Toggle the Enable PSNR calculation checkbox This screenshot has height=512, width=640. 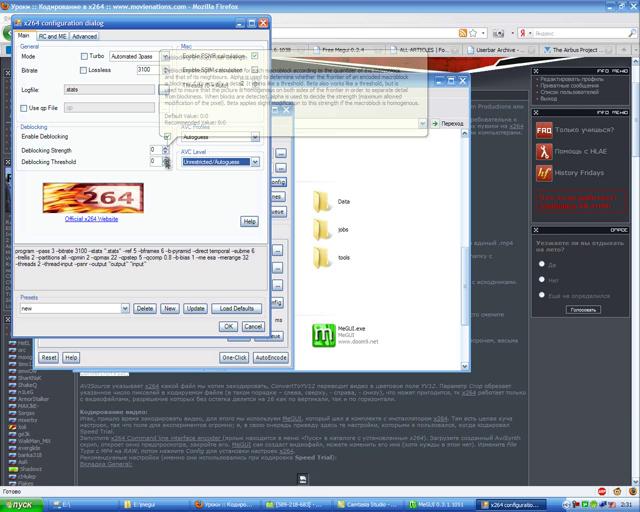tap(255, 56)
